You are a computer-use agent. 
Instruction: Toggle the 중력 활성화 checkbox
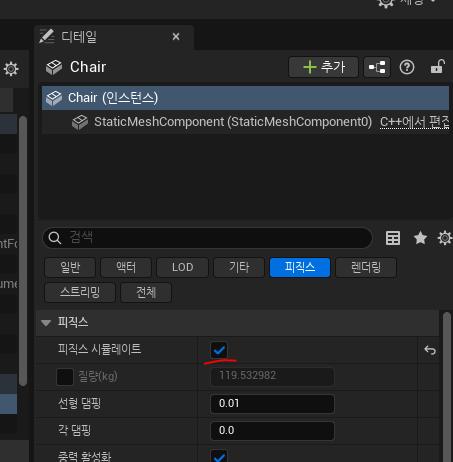pyautogui.click(x=219, y=456)
